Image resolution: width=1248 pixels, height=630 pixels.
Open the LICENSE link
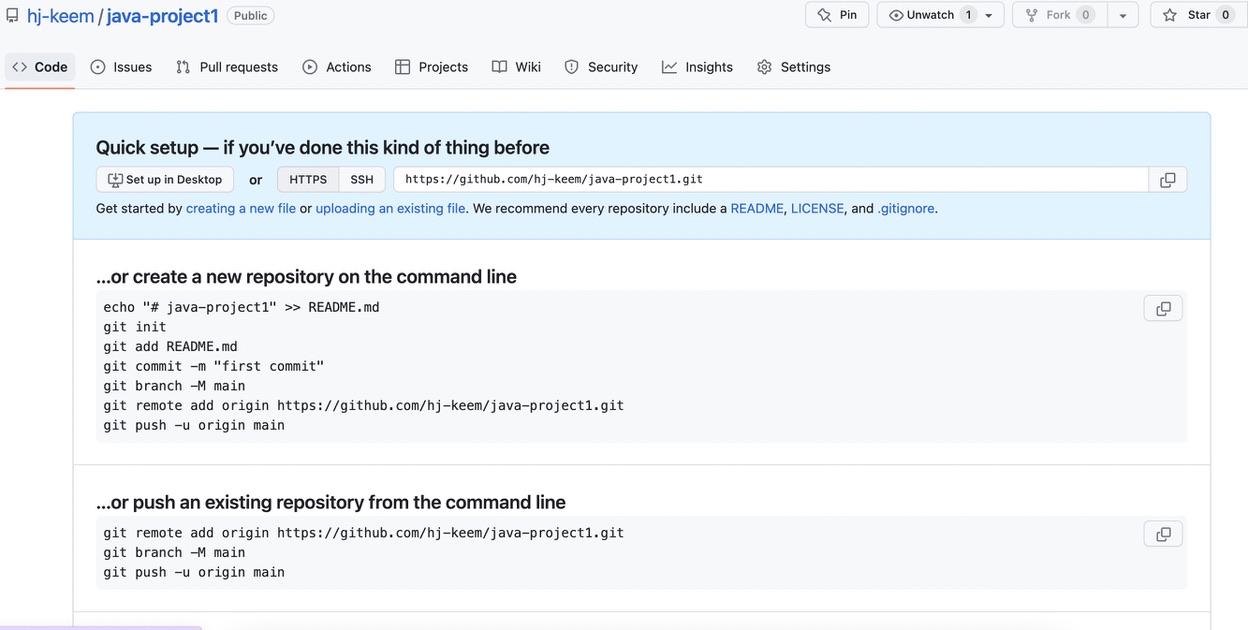point(817,209)
